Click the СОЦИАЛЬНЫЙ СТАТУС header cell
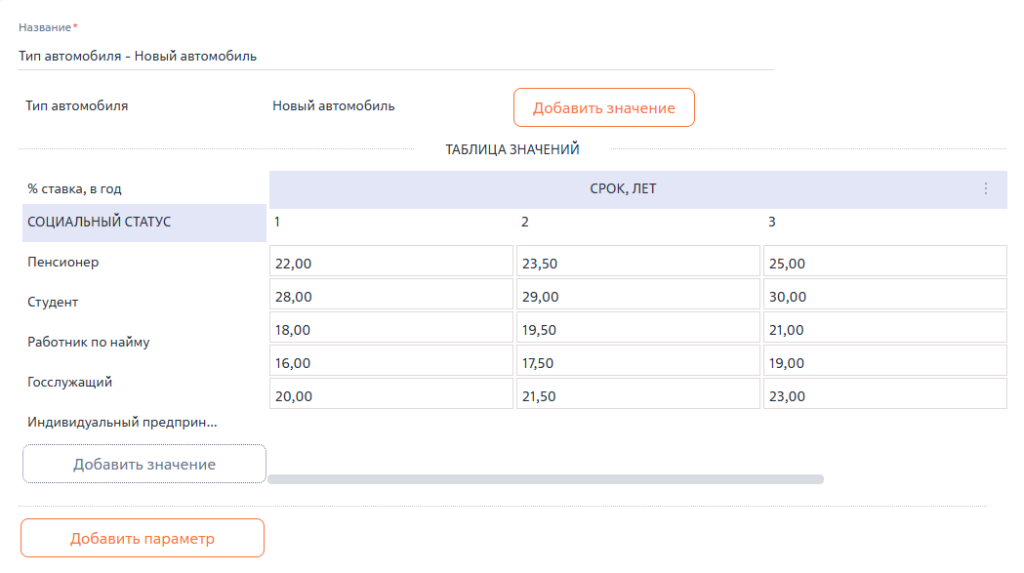 pos(144,222)
